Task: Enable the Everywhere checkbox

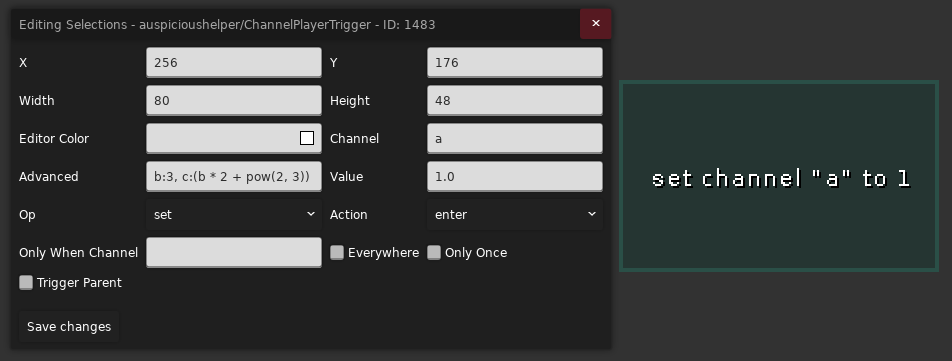Action: (337, 252)
